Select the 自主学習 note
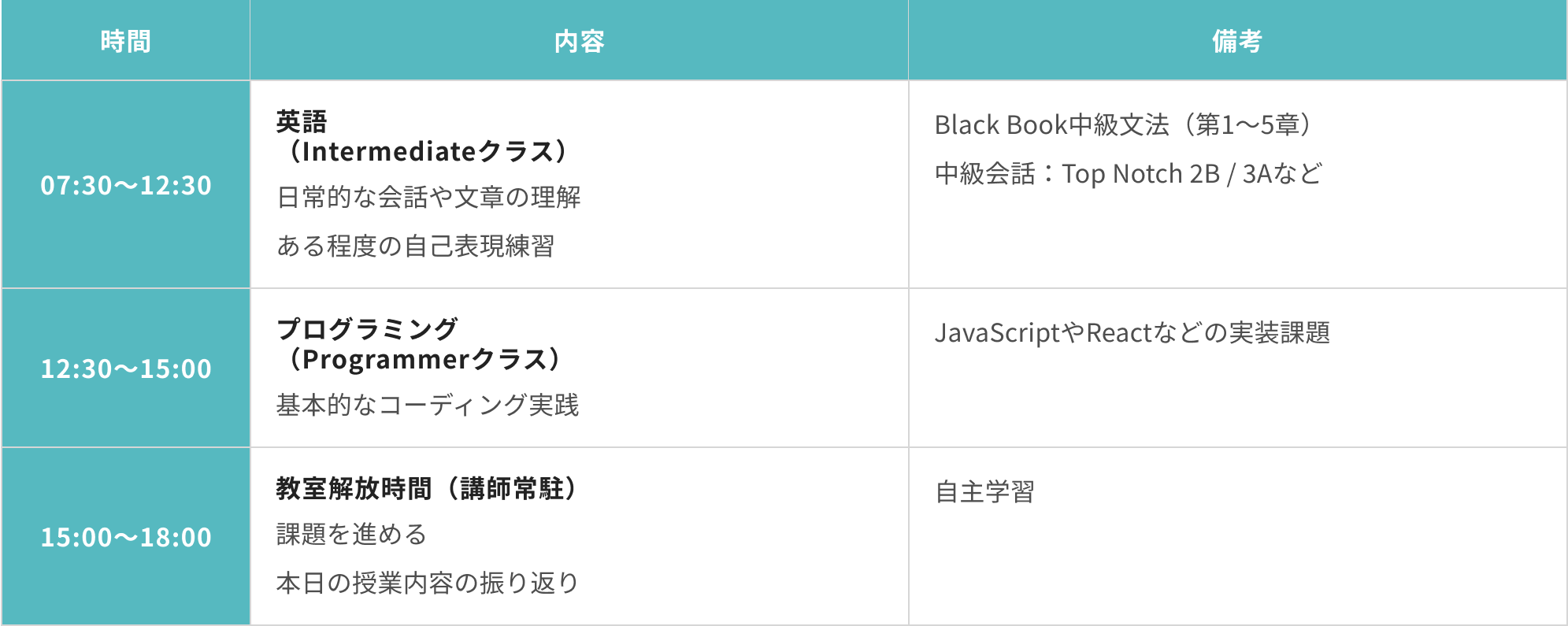Screen dimensions: 1568x626 tap(984, 491)
